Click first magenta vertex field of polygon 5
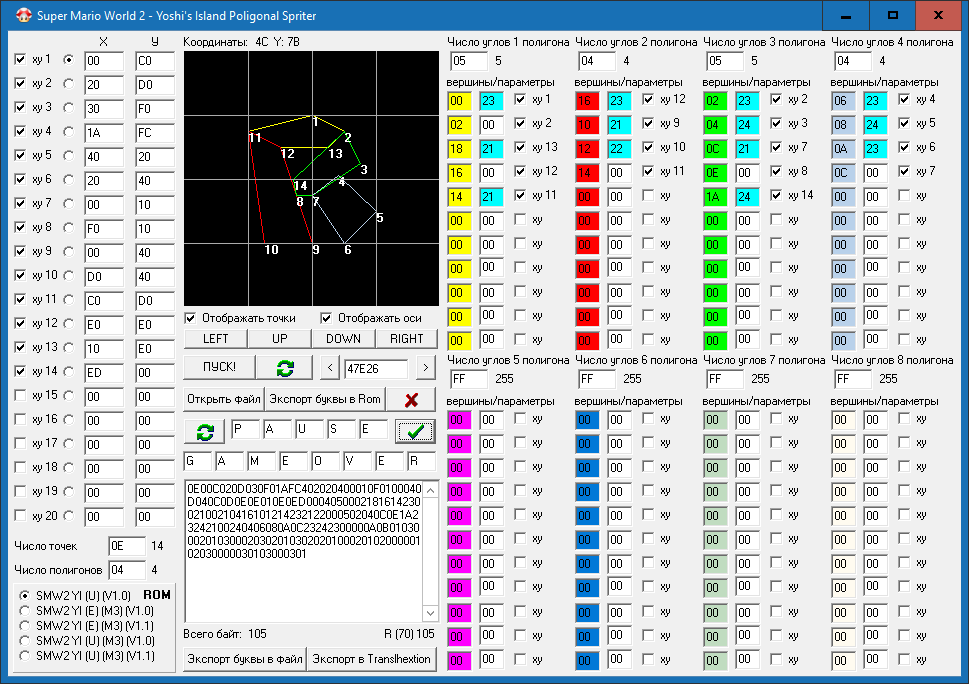This screenshot has height=684, width=969. pyautogui.click(x=459, y=420)
